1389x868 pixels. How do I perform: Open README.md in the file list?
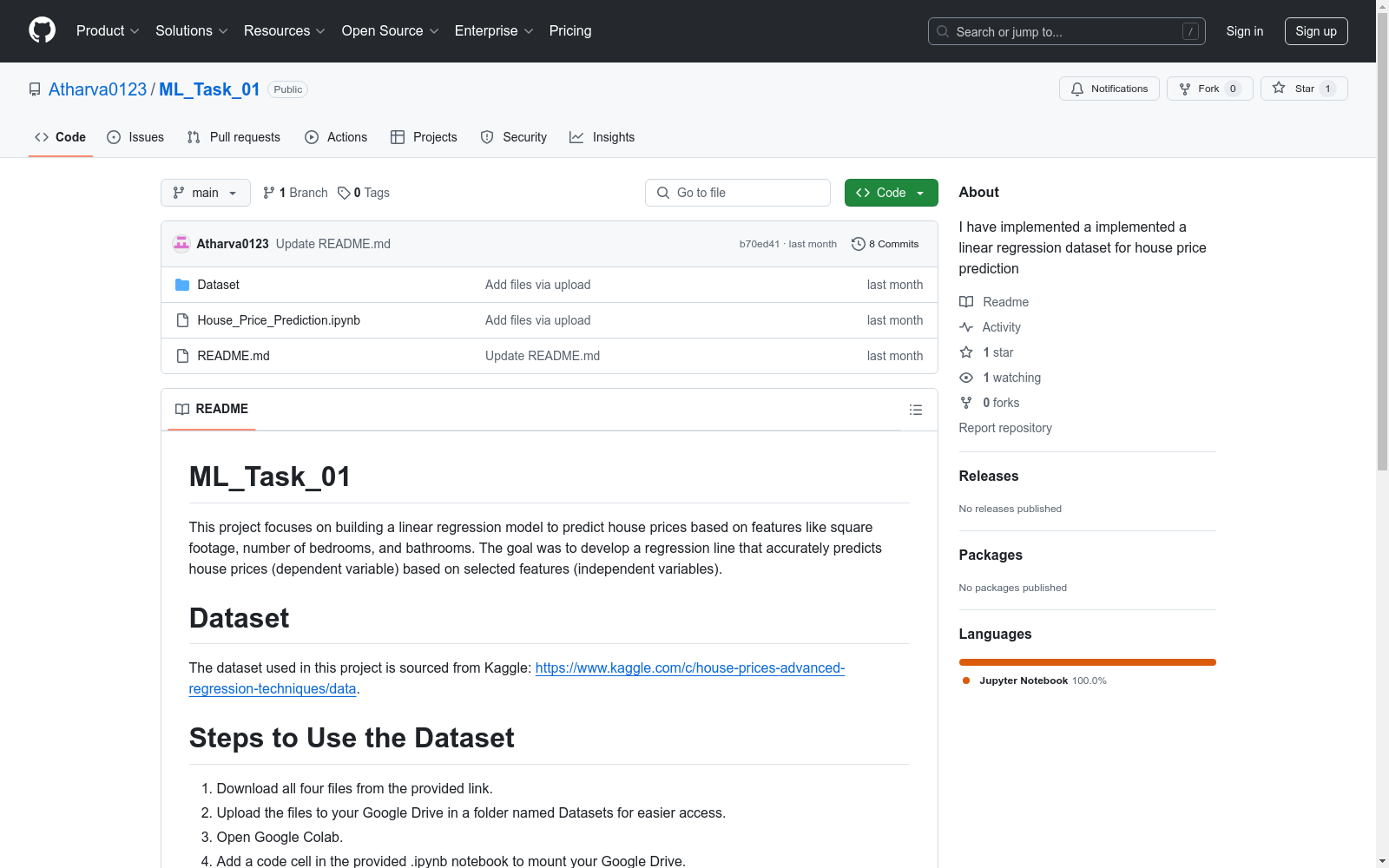point(234,356)
